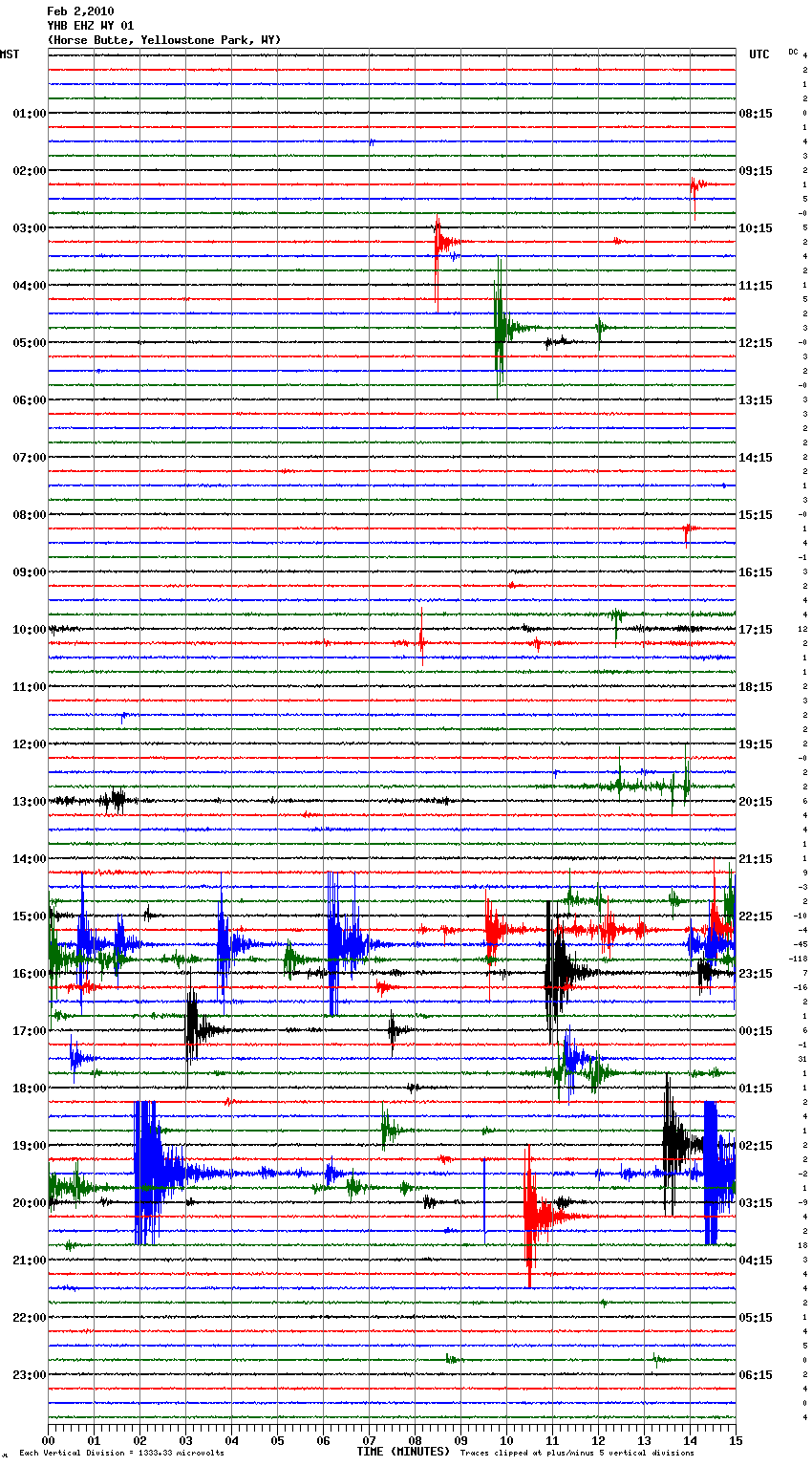
Task: Click the MST time label '03:00'
Action: 30,228
